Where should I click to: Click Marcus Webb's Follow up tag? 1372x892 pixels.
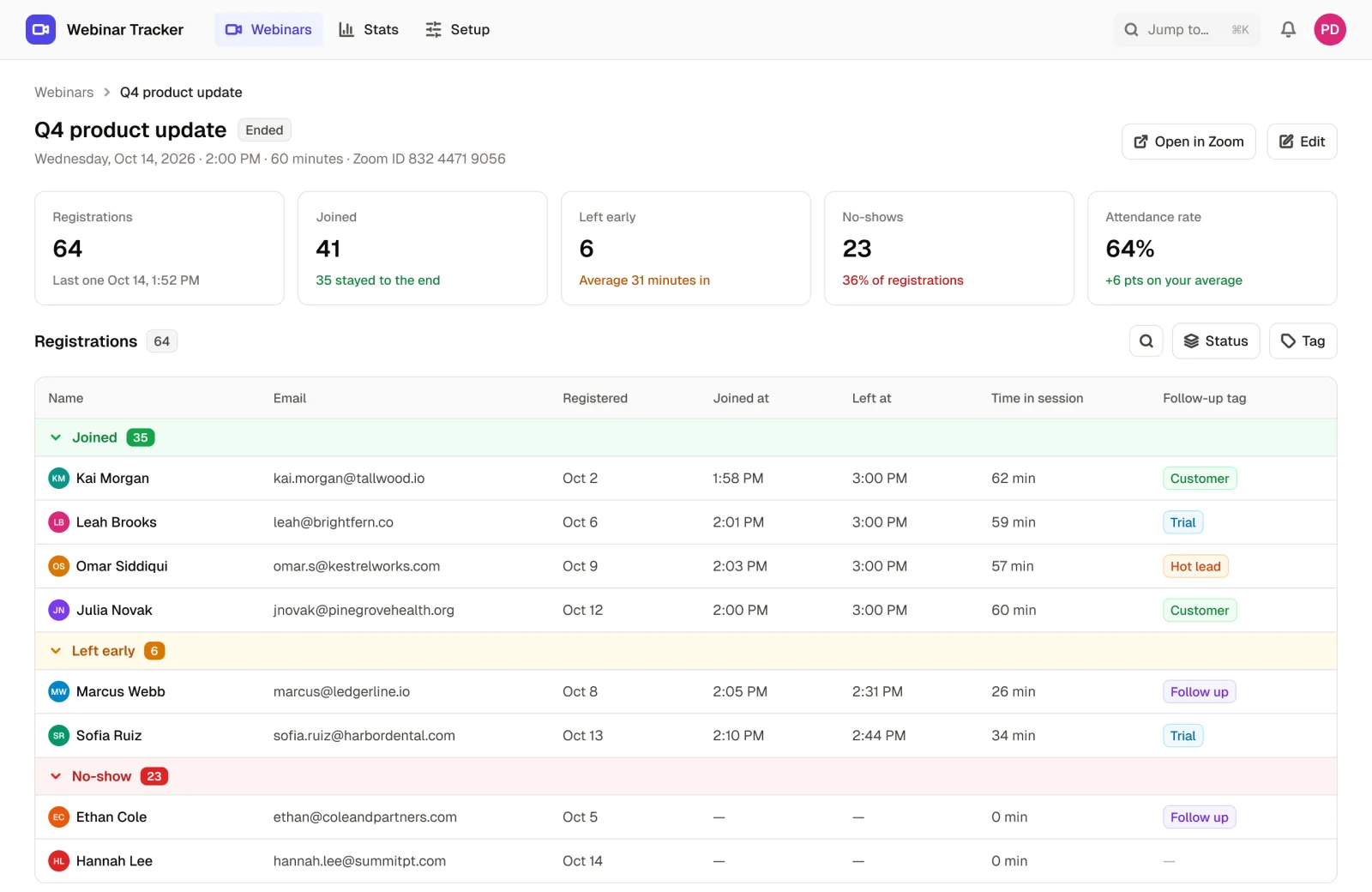click(x=1199, y=692)
